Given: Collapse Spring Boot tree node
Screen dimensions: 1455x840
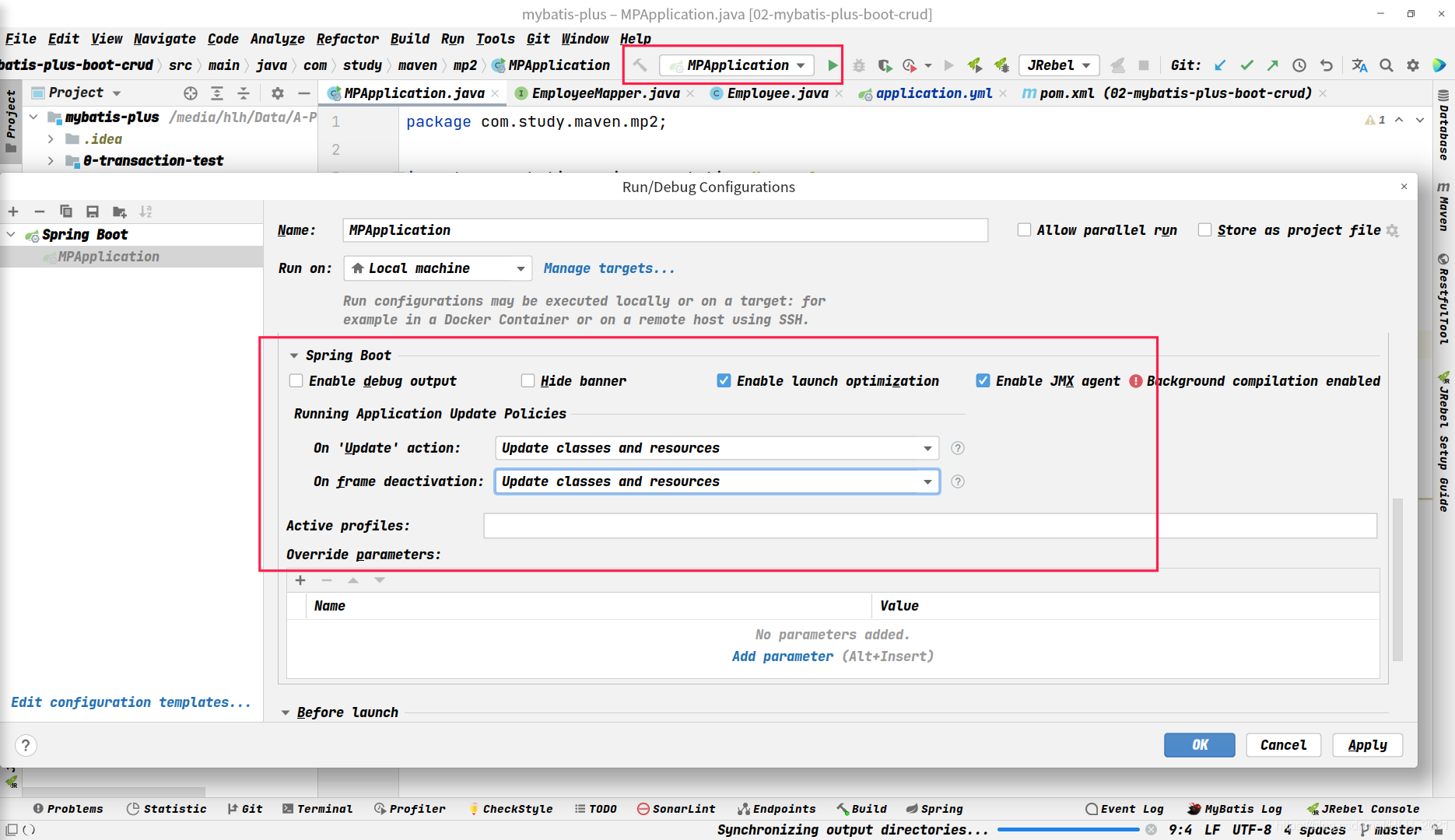Looking at the screenshot, I should click(11, 234).
